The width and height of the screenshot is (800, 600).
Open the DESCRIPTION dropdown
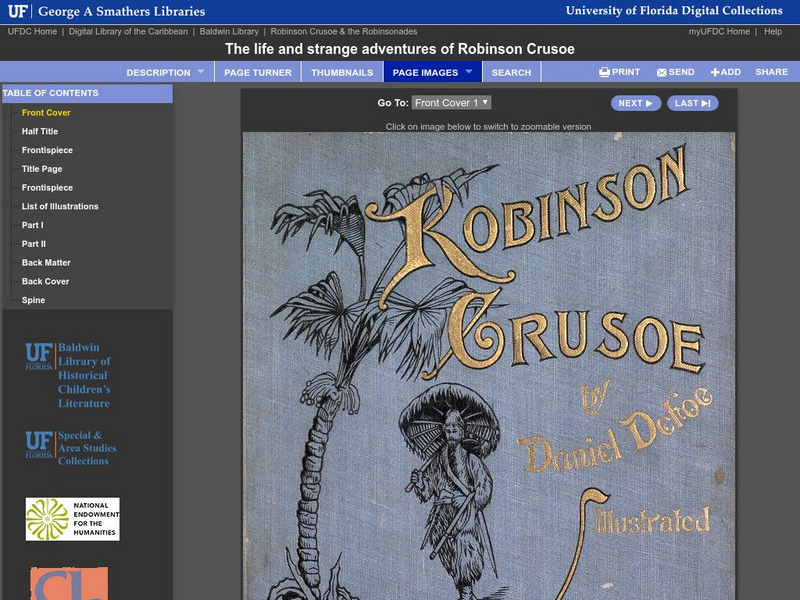pyautogui.click(x=158, y=71)
